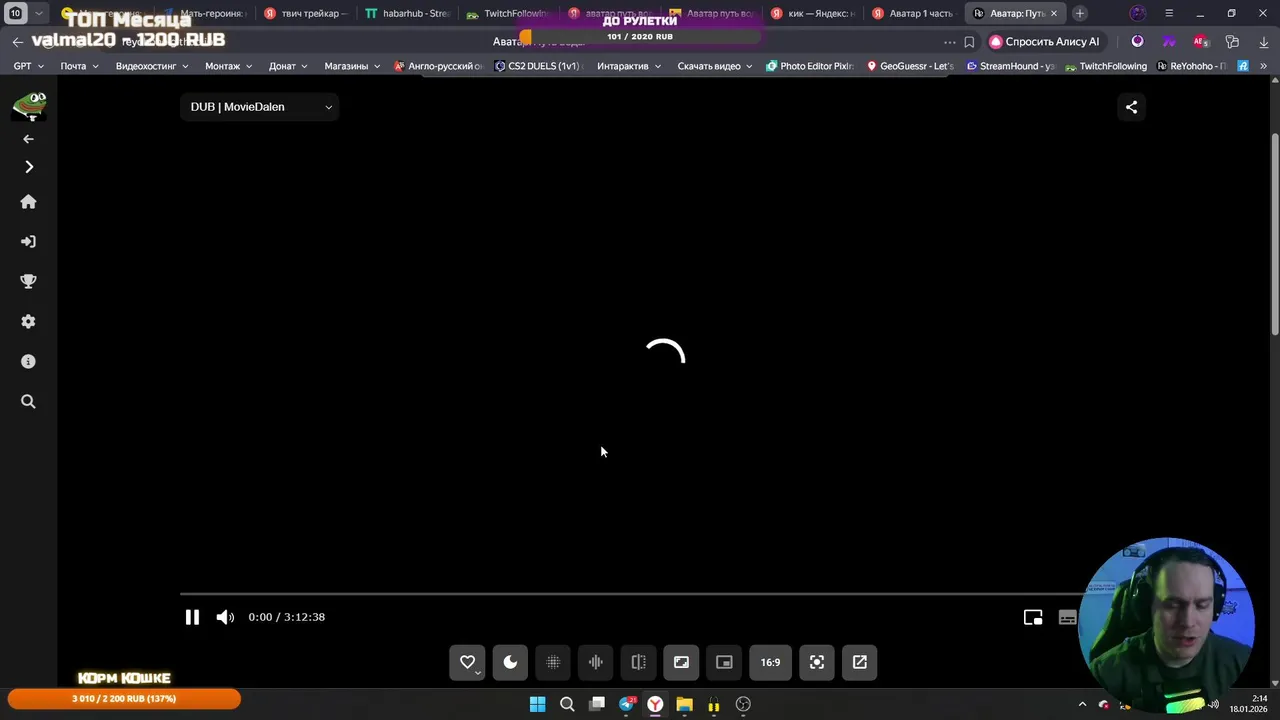The height and width of the screenshot is (720, 1280).
Task: Switch to the кик — Яндекс tab
Action: (812, 14)
